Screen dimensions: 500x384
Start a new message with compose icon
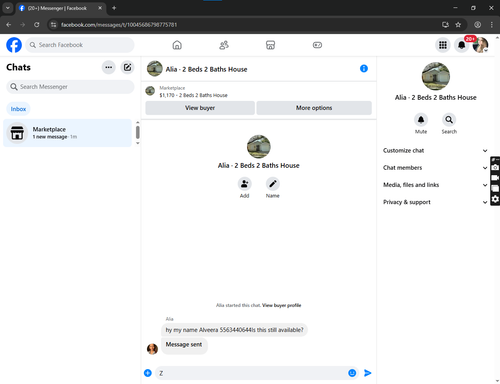[127, 67]
